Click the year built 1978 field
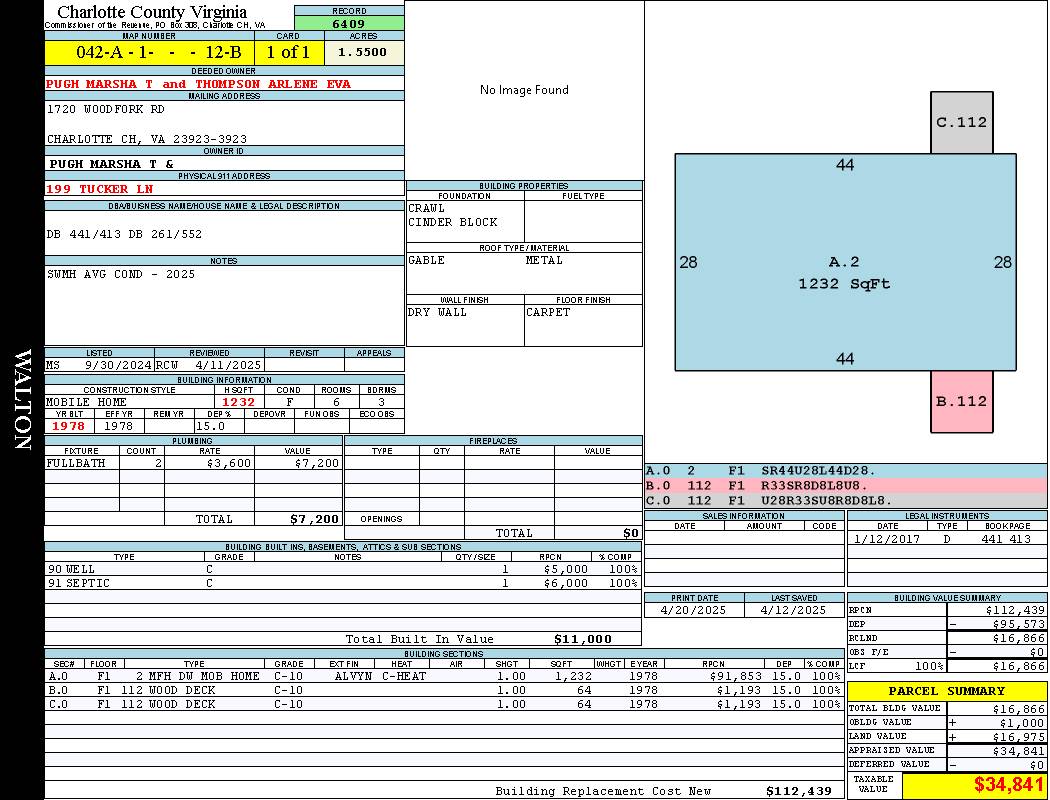This screenshot has width=1050, height=800. coord(69,426)
